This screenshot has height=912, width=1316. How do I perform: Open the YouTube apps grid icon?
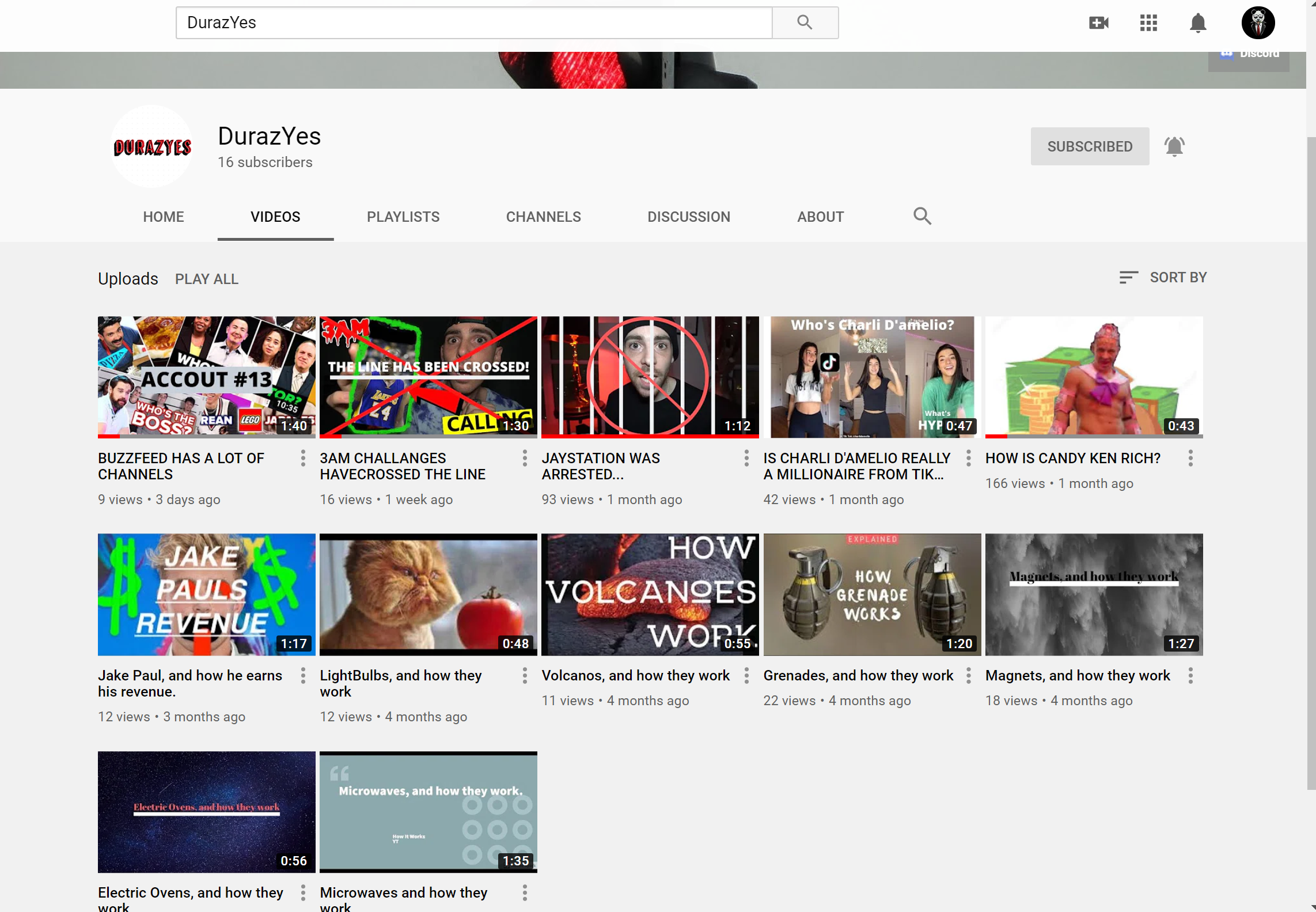[x=1148, y=23]
